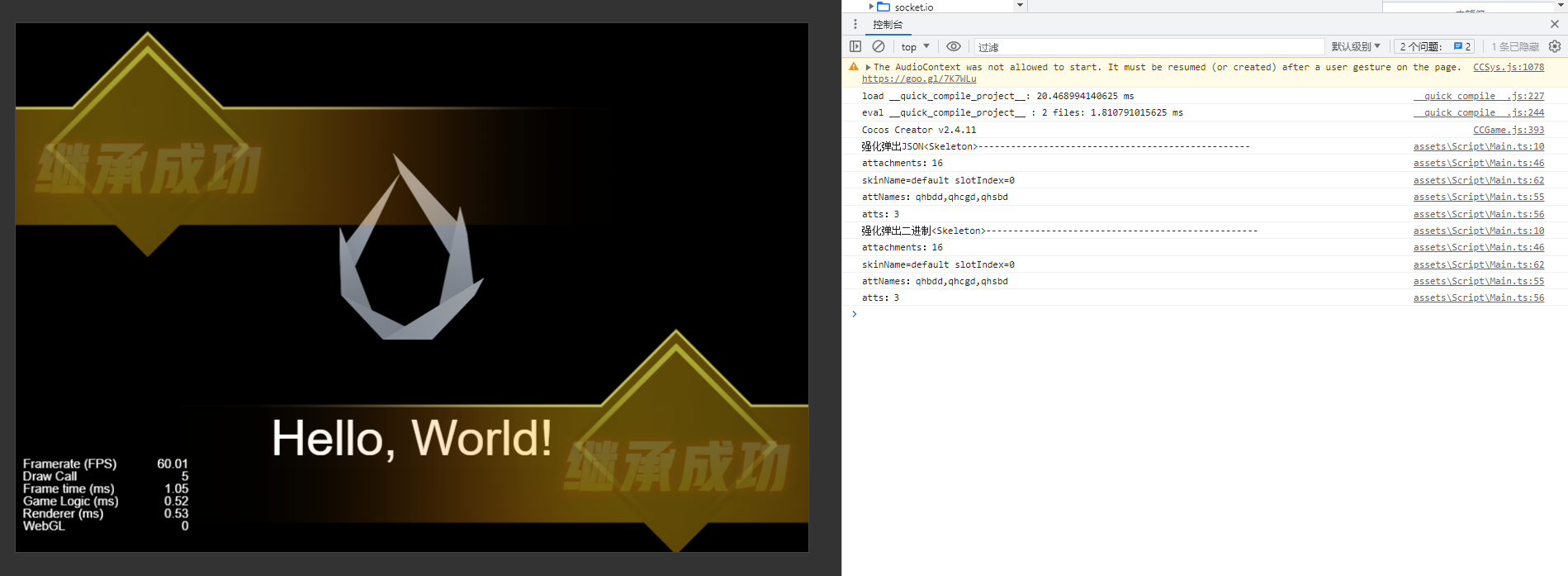Viewport: 1568px width, 576px height.
Task: Click the Renderer (ms) stats label
Action: (x=63, y=513)
